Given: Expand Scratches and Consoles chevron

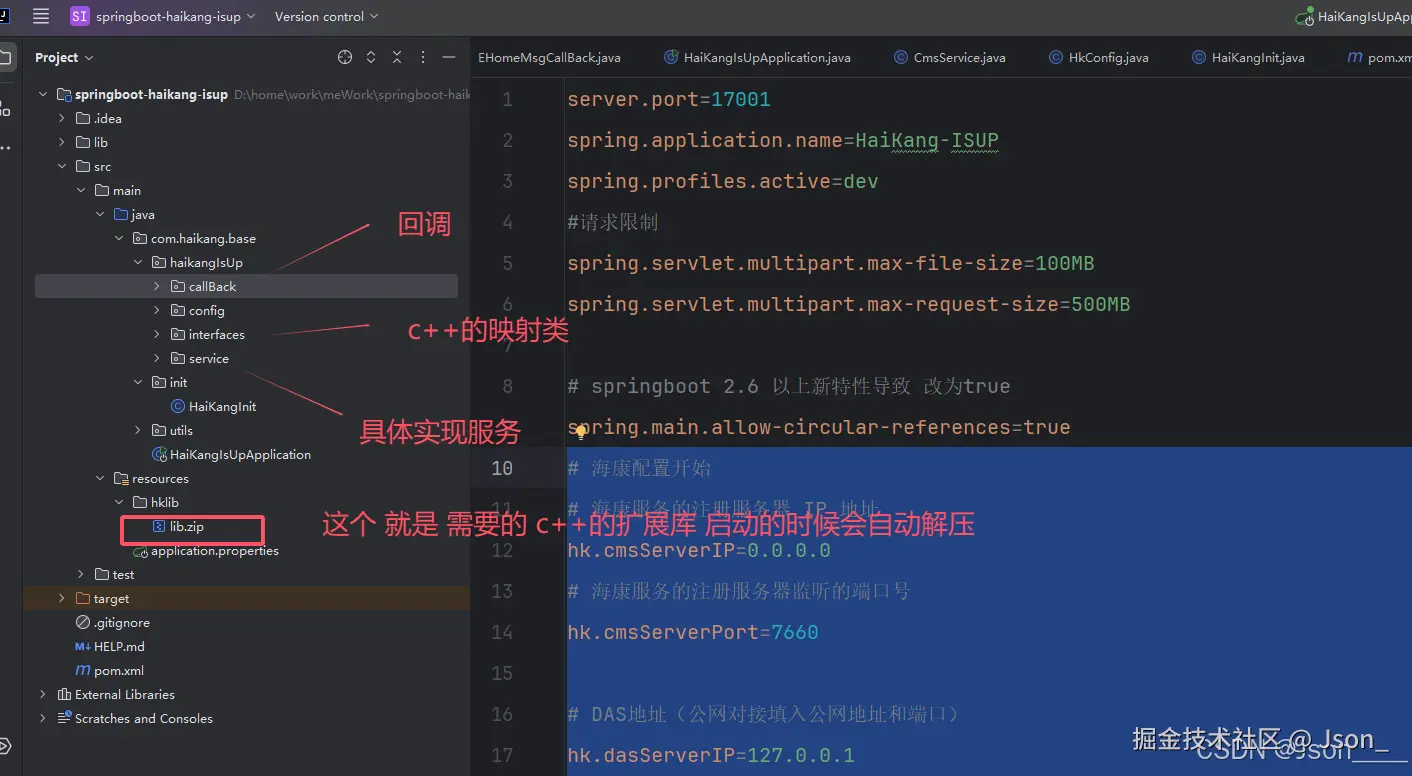Looking at the screenshot, I should pyautogui.click(x=43, y=718).
